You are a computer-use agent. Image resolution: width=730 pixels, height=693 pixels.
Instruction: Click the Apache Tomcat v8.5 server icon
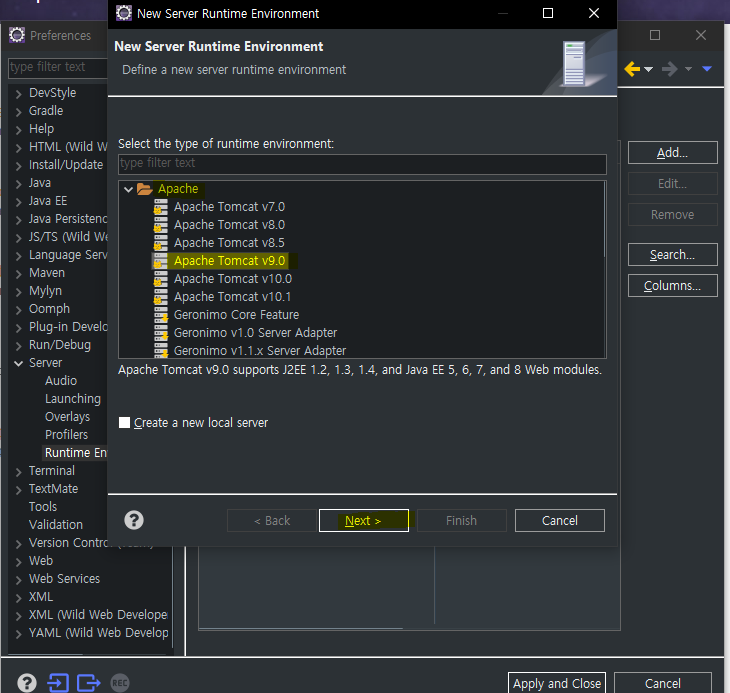[161, 243]
